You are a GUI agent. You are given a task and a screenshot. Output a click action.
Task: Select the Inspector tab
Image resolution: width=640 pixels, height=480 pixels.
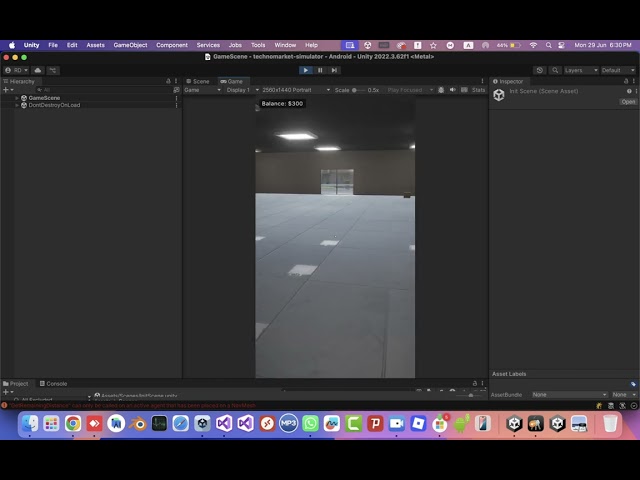508,81
